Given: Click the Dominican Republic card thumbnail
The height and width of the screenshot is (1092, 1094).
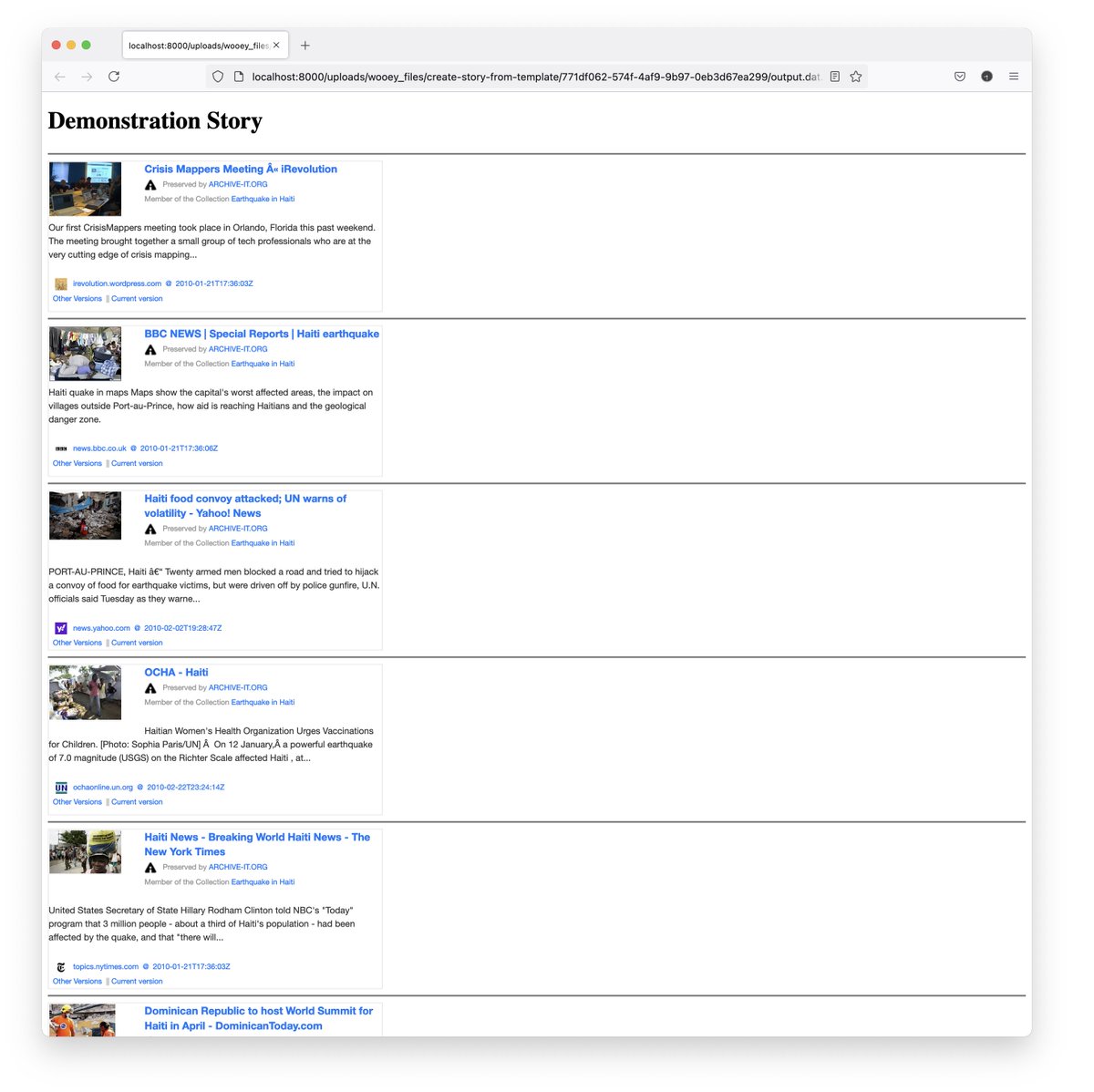Looking at the screenshot, I should (82, 1020).
